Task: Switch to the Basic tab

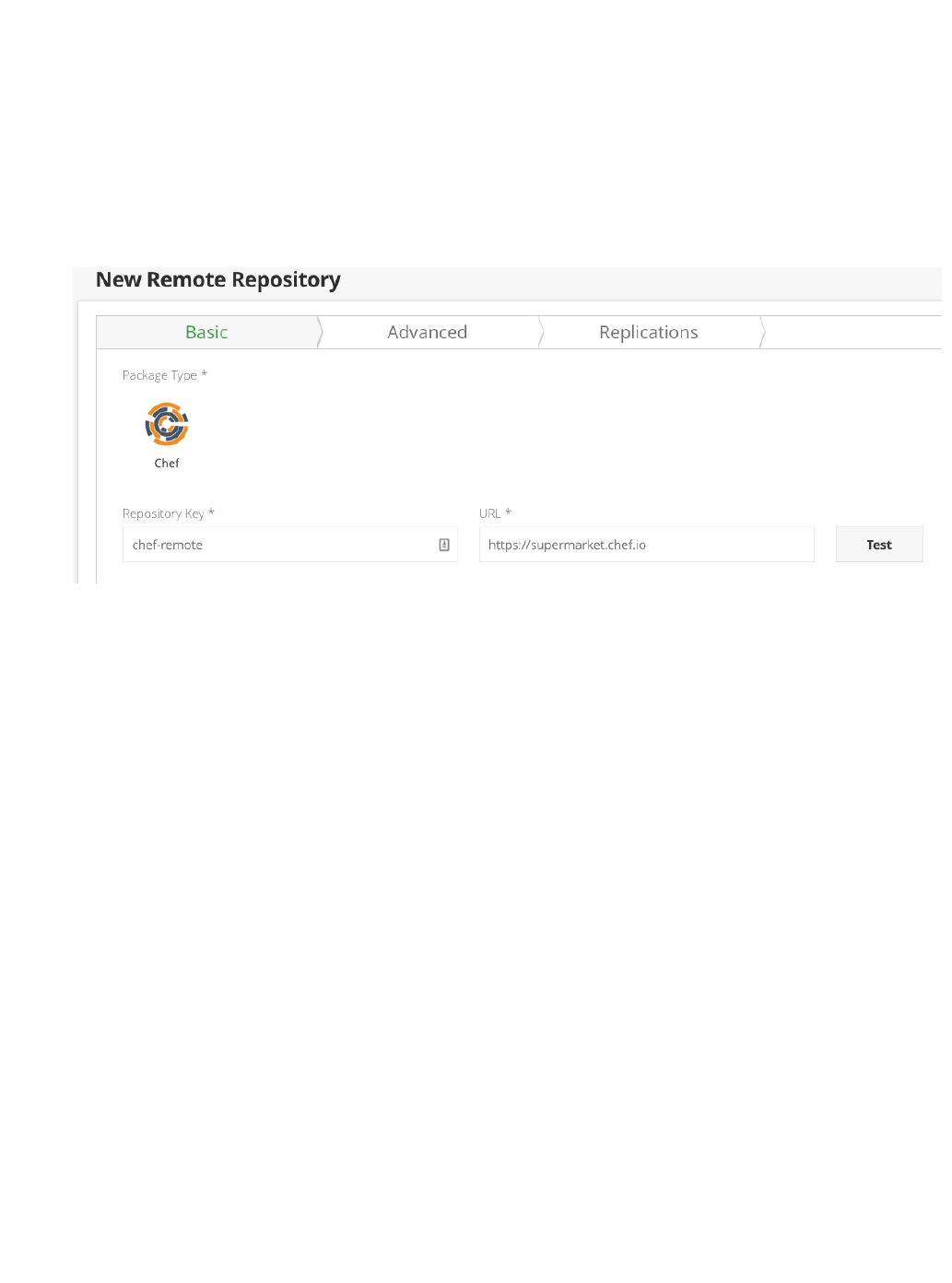Action: pos(206,332)
